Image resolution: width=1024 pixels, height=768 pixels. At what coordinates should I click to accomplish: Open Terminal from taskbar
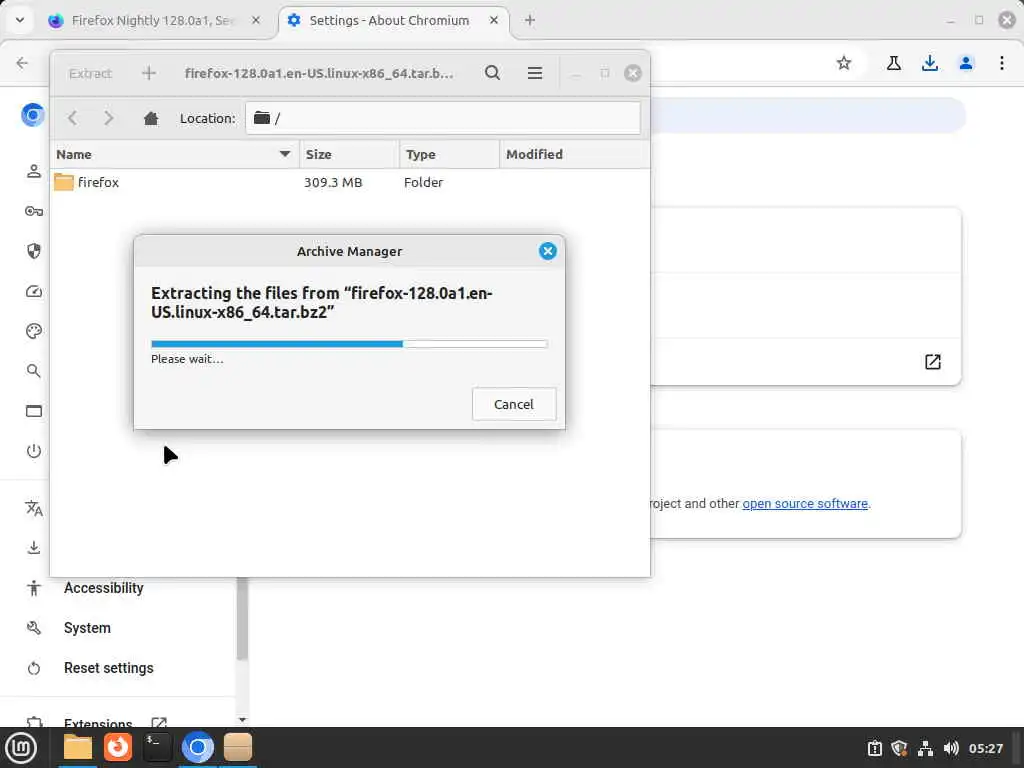tap(157, 748)
